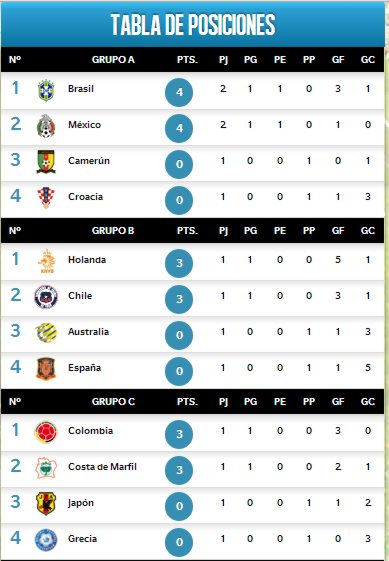Click the Camerún federation badge
This screenshot has height=561, width=389.
coord(46,162)
